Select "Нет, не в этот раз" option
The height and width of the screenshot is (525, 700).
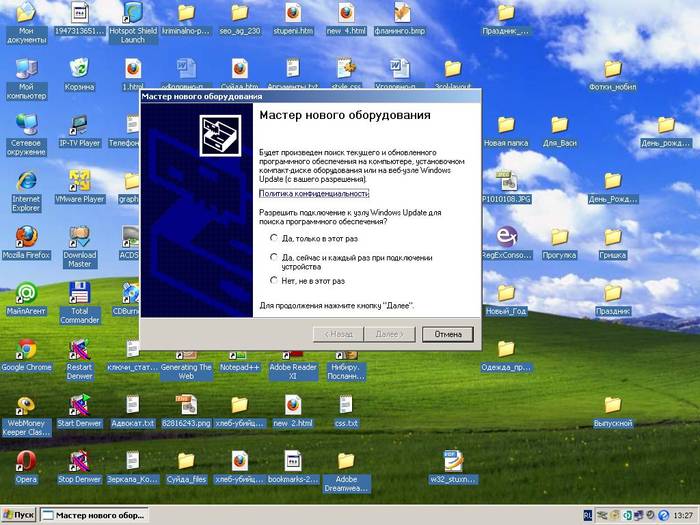pos(275,281)
